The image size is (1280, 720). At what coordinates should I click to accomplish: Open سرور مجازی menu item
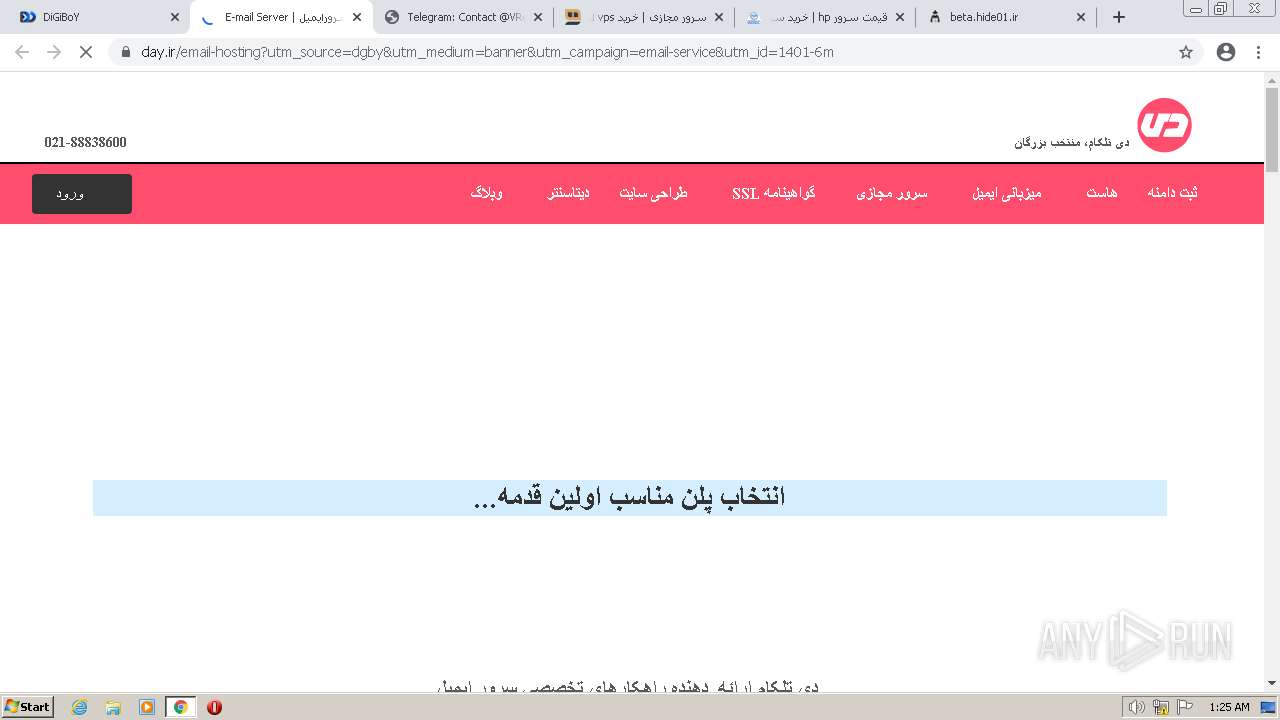point(892,193)
